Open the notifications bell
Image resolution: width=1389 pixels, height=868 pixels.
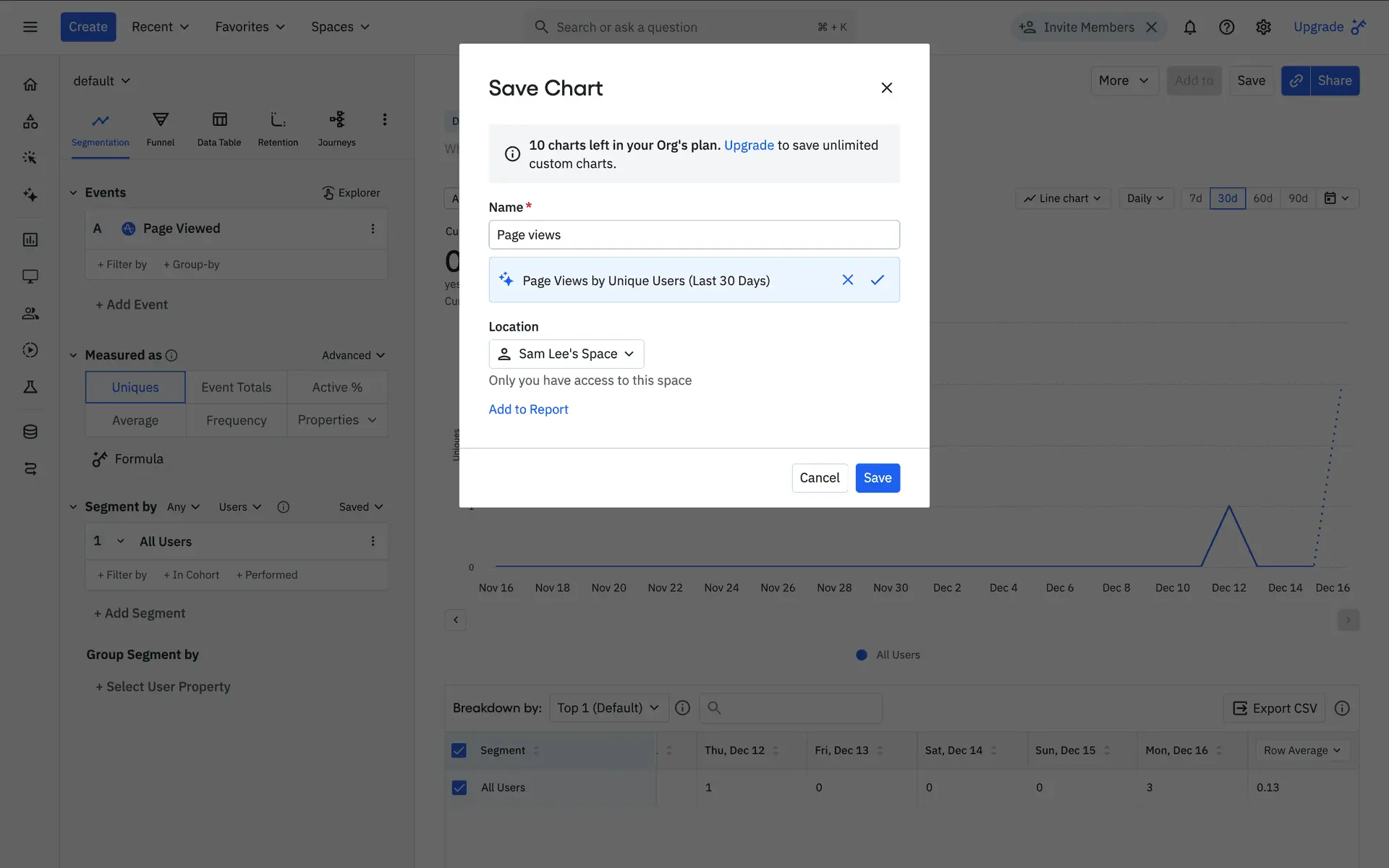tap(1189, 27)
